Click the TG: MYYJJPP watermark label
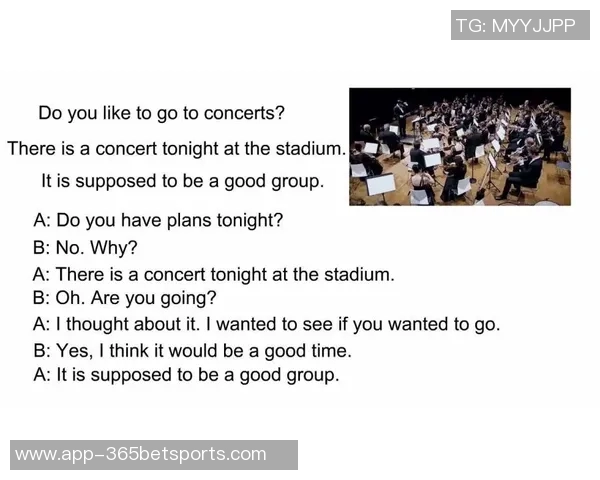The height and width of the screenshot is (480, 600). tap(516, 25)
